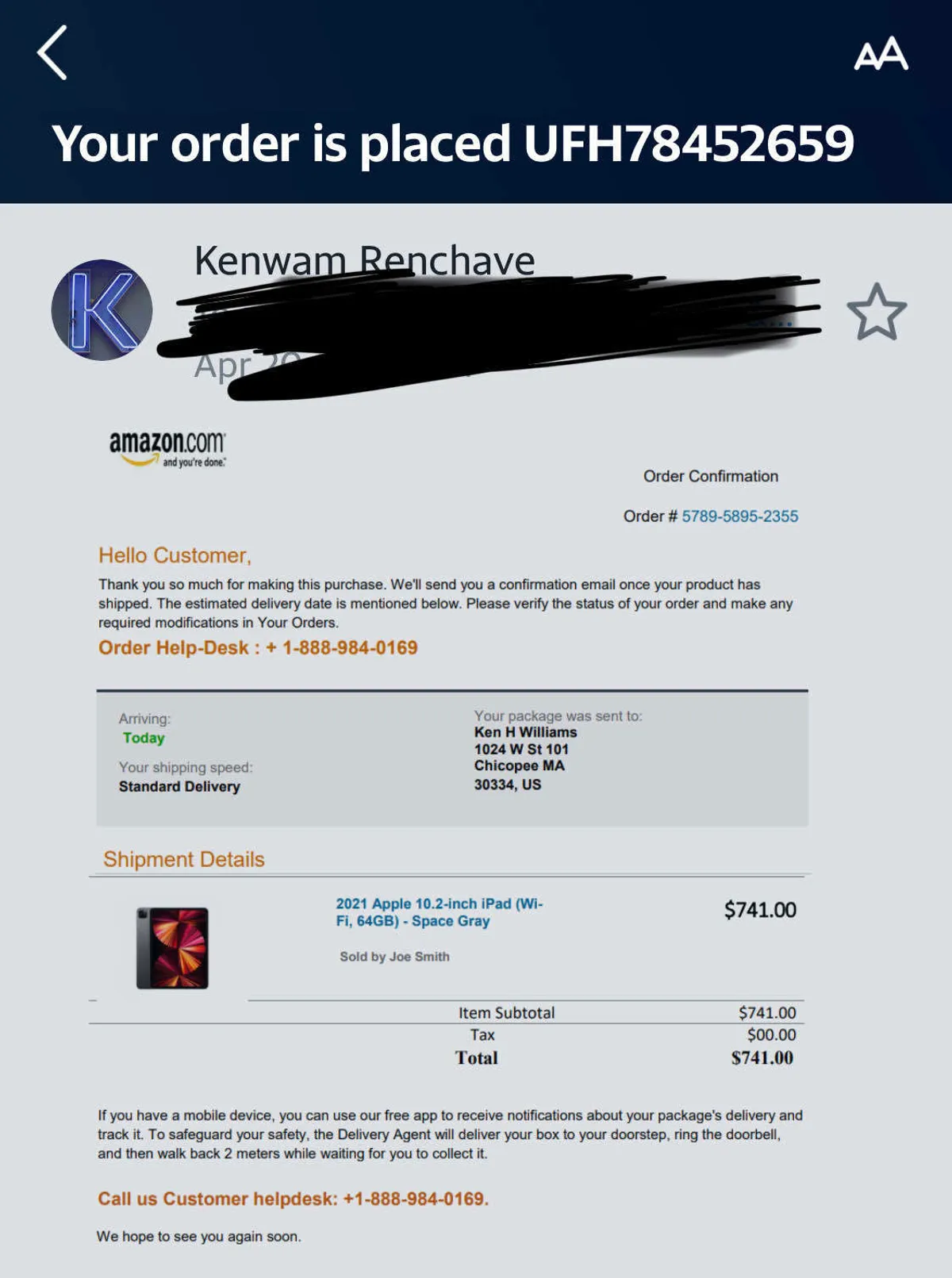Click the Shipment Details heading

184,859
